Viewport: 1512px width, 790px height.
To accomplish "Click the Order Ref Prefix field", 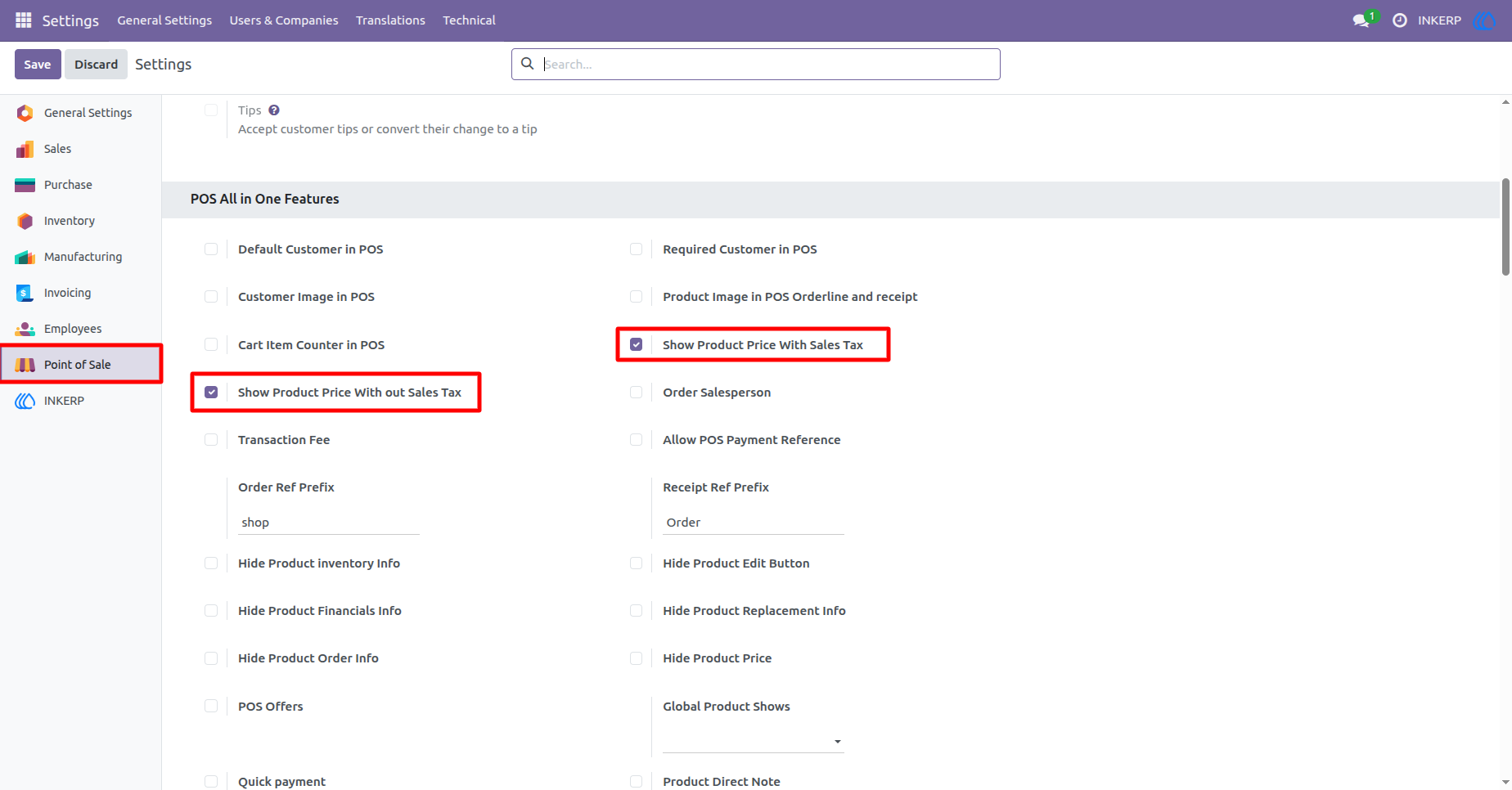I will [329, 523].
